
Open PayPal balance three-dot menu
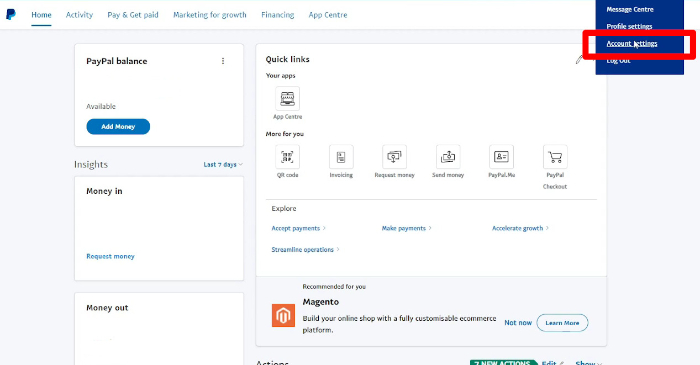click(223, 61)
